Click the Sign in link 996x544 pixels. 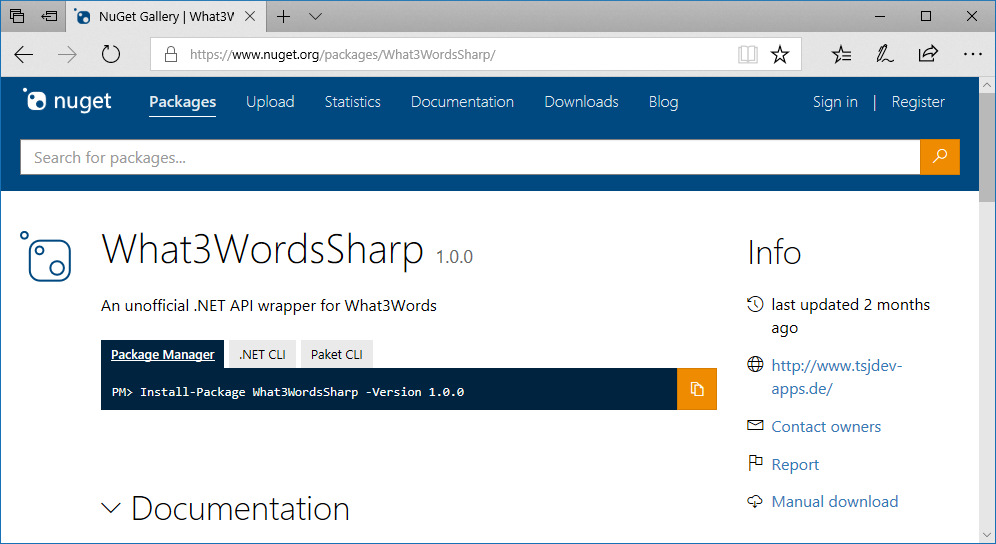click(835, 102)
